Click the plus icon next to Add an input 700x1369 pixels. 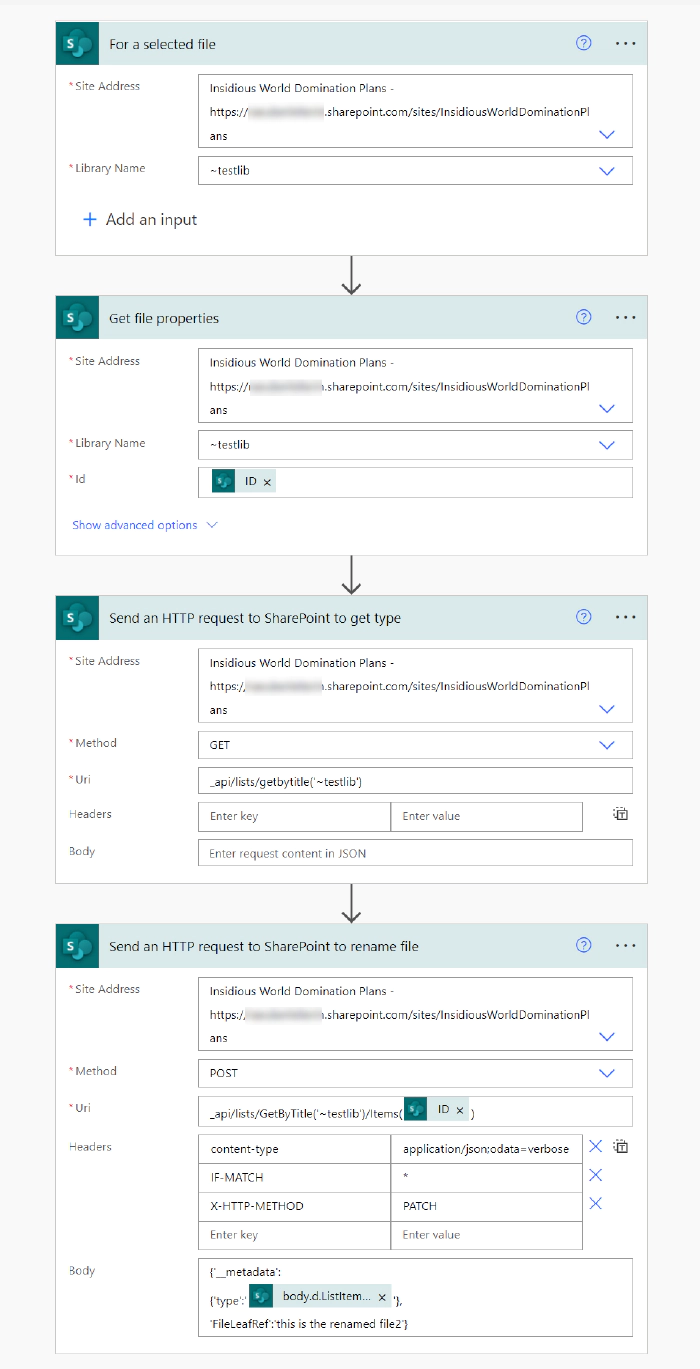[x=90, y=219]
